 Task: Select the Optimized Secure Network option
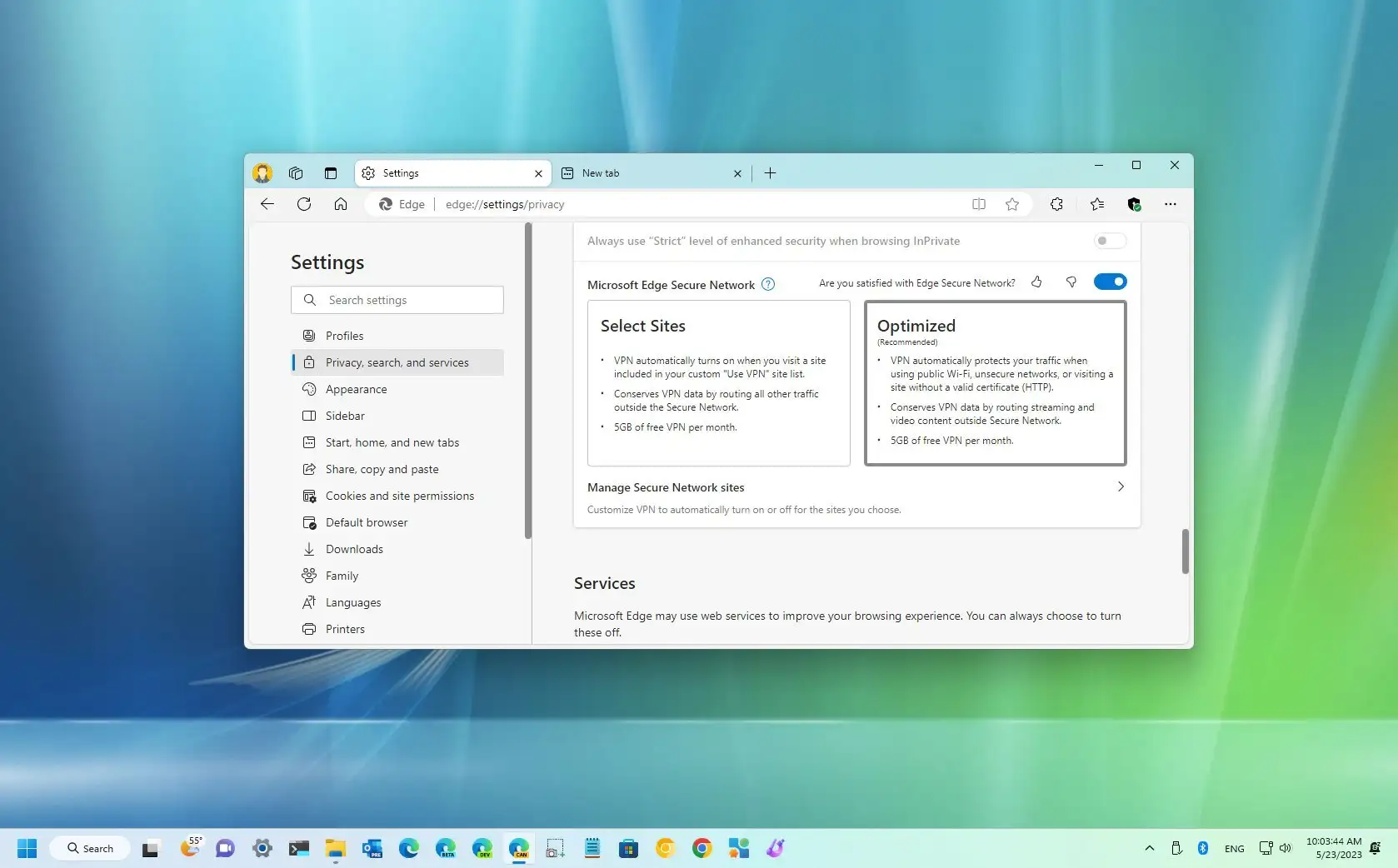(994, 383)
